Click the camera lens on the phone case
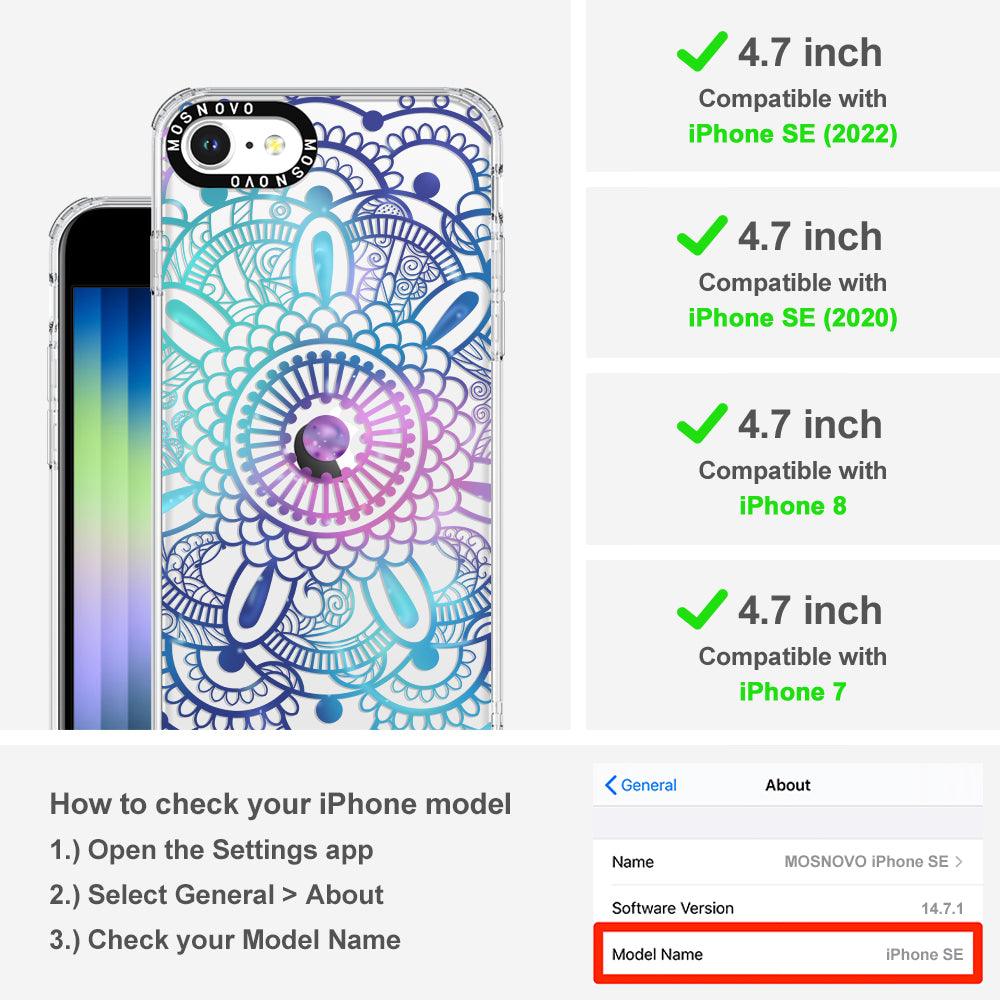This screenshot has height=1000, width=1000. pos(209,145)
